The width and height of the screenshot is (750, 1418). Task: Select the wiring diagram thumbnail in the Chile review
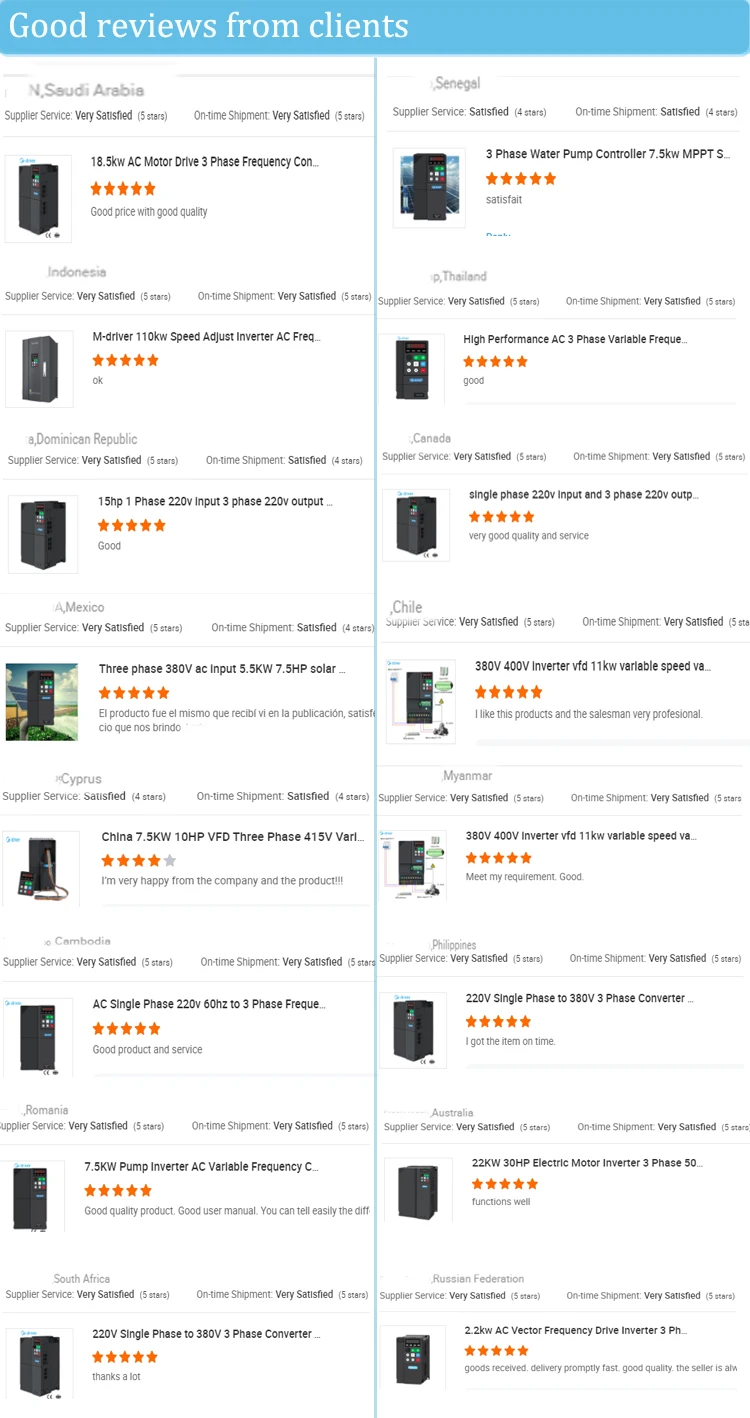tap(421, 701)
